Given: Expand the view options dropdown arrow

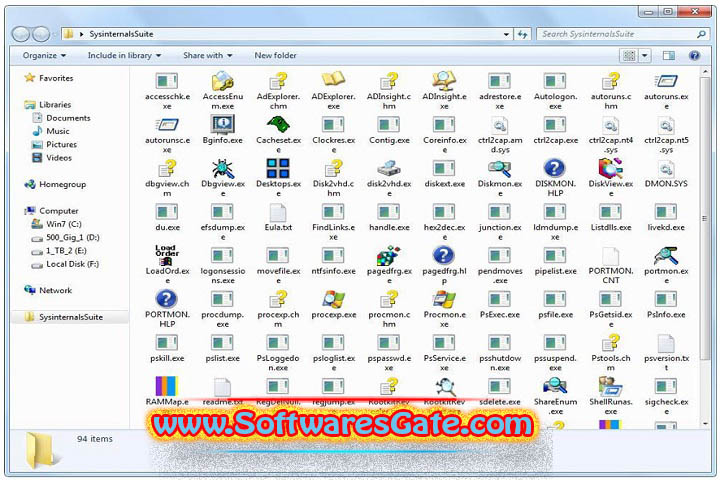Looking at the screenshot, I should [x=645, y=56].
